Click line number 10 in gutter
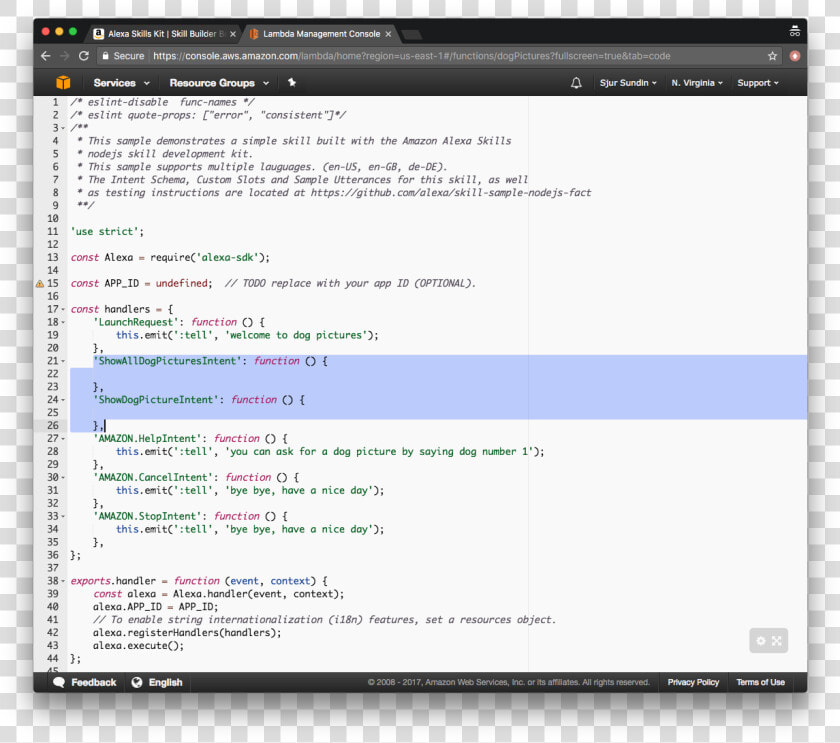This screenshot has height=743, width=840. click(52, 218)
